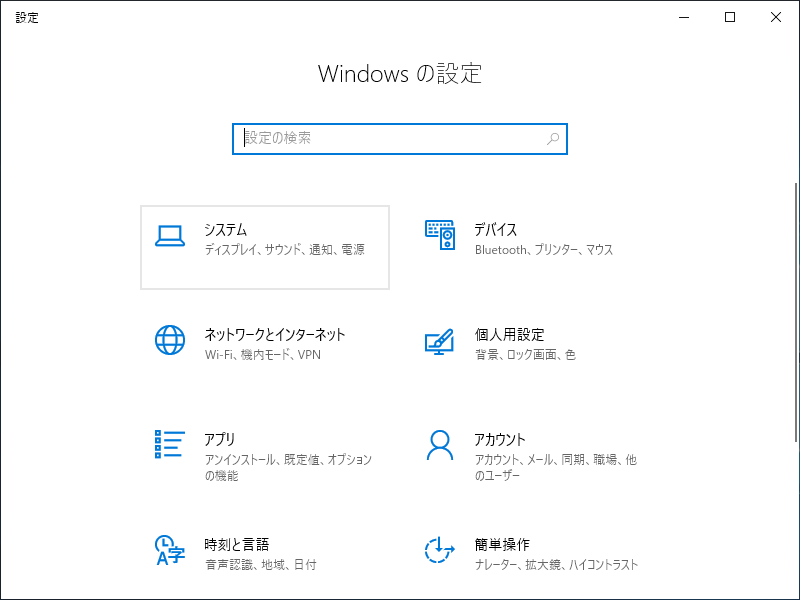Screen dimensions: 800x600
Task: Click the text アカウント、メール、同期、職場、他のユーザー
Action: click(x=556, y=467)
